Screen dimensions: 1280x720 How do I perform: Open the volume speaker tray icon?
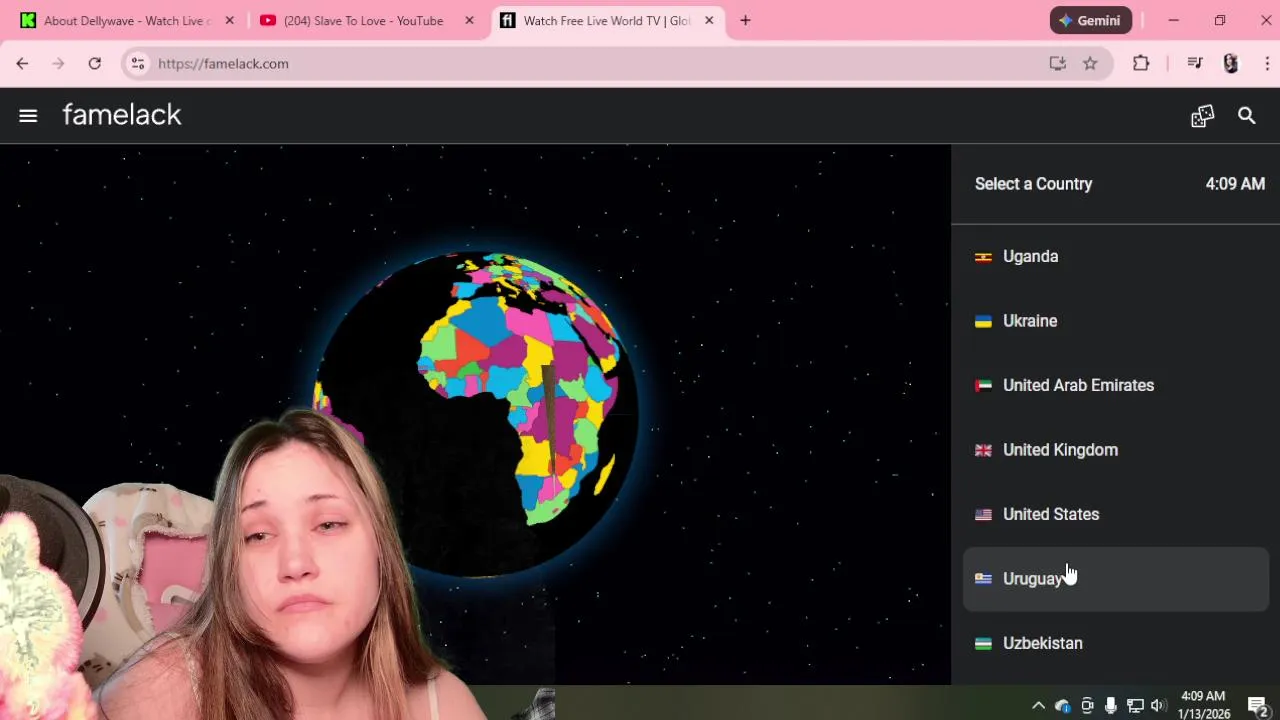(1158, 705)
